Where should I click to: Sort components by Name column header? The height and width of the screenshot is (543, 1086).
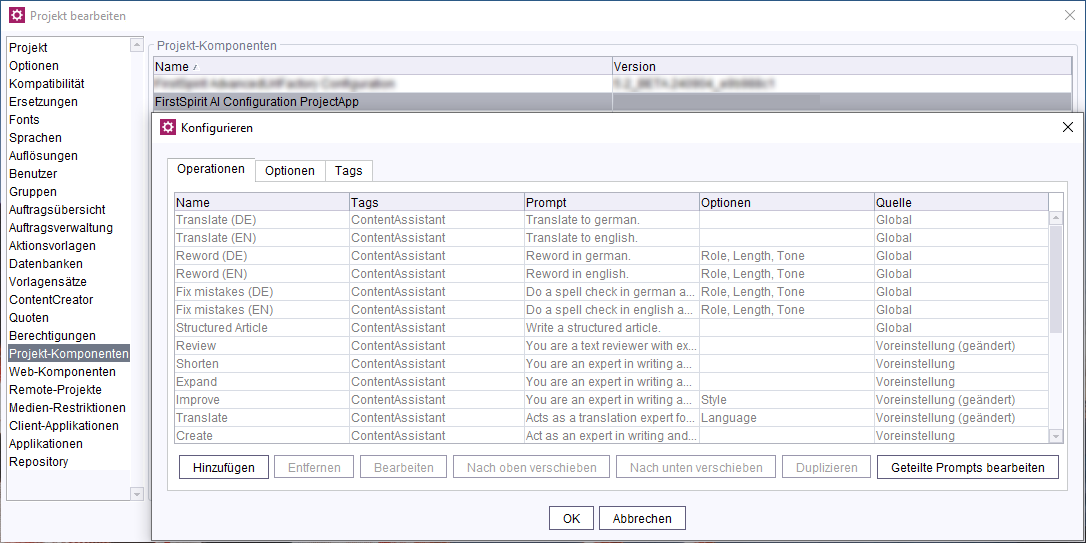tap(383, 66)
